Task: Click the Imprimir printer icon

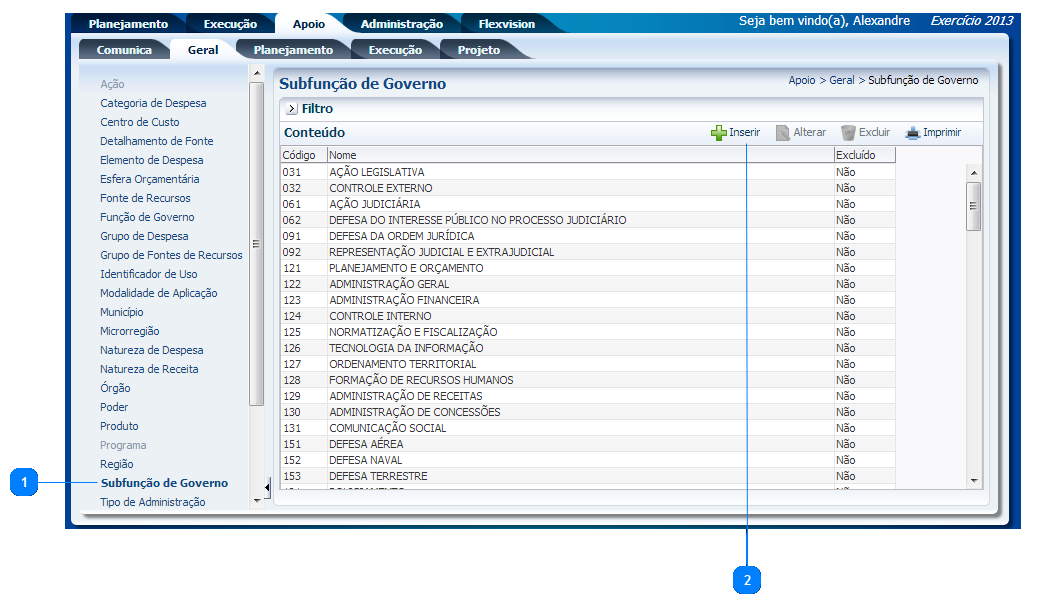Action: 912,133
